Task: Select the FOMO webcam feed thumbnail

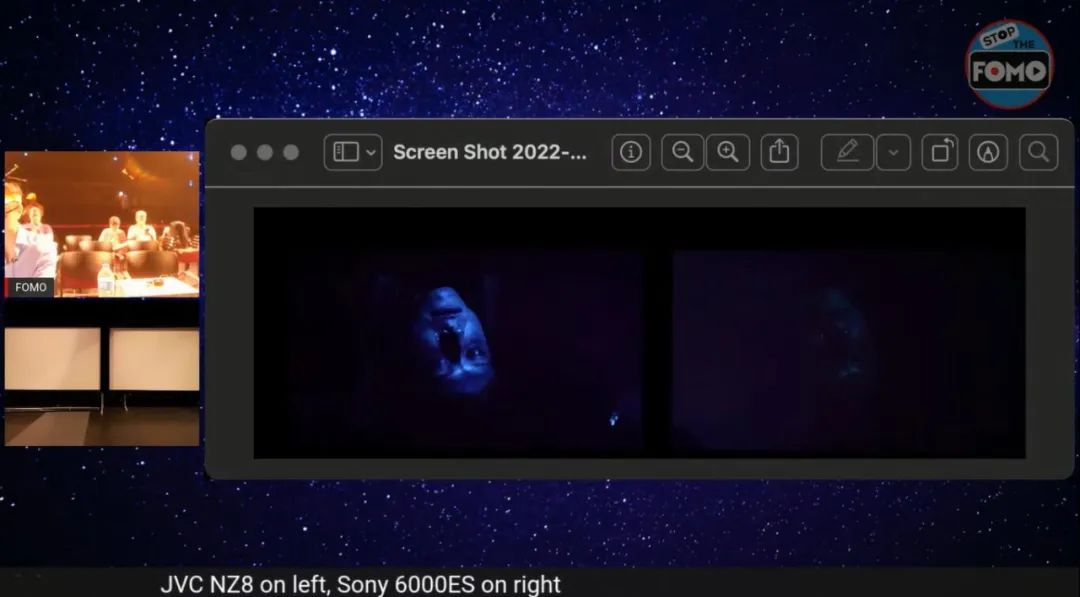Action: click(x=102, y=224)
